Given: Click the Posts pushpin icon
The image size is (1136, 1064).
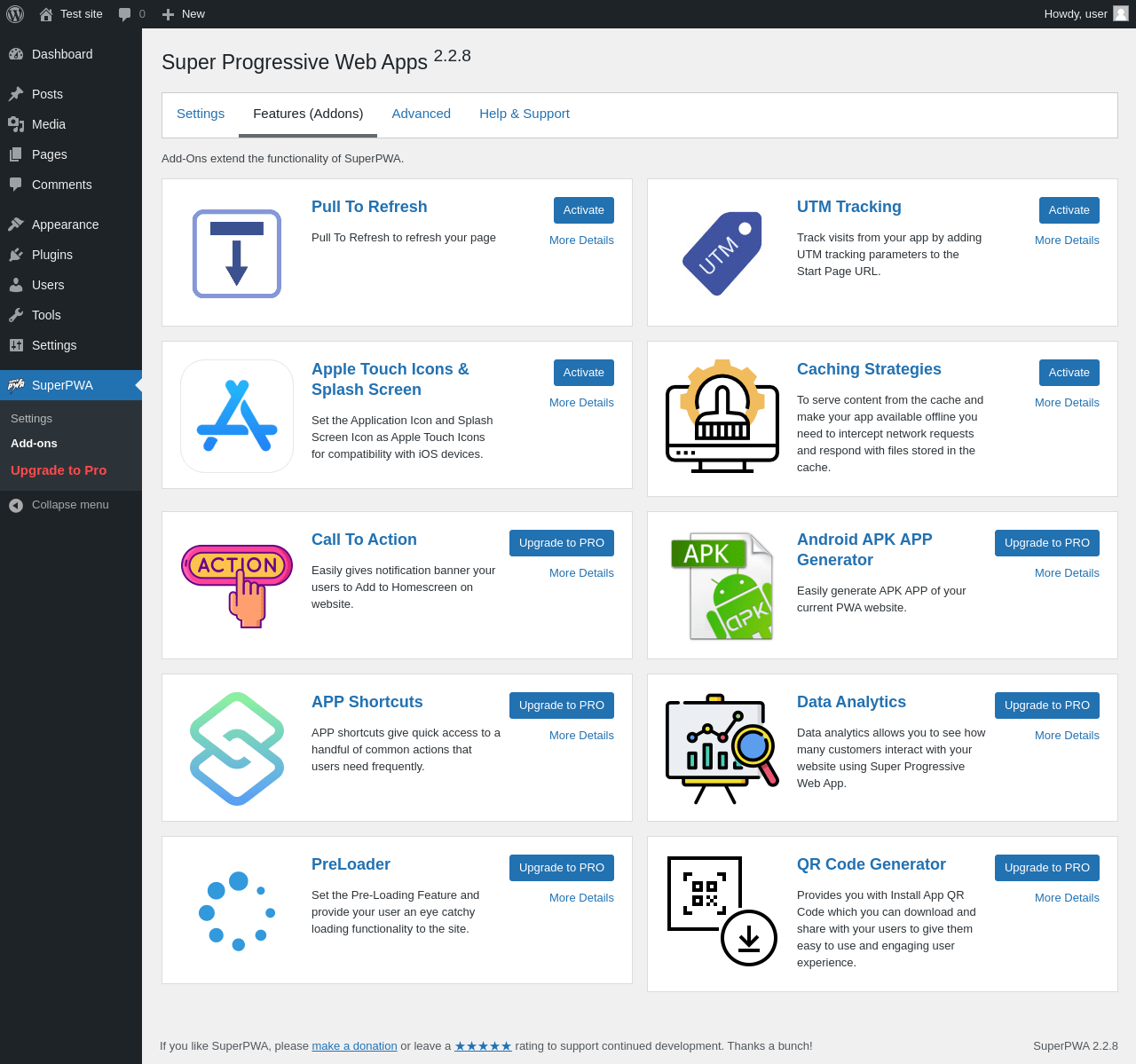Looking at the screenshot, I should [16, 94].
